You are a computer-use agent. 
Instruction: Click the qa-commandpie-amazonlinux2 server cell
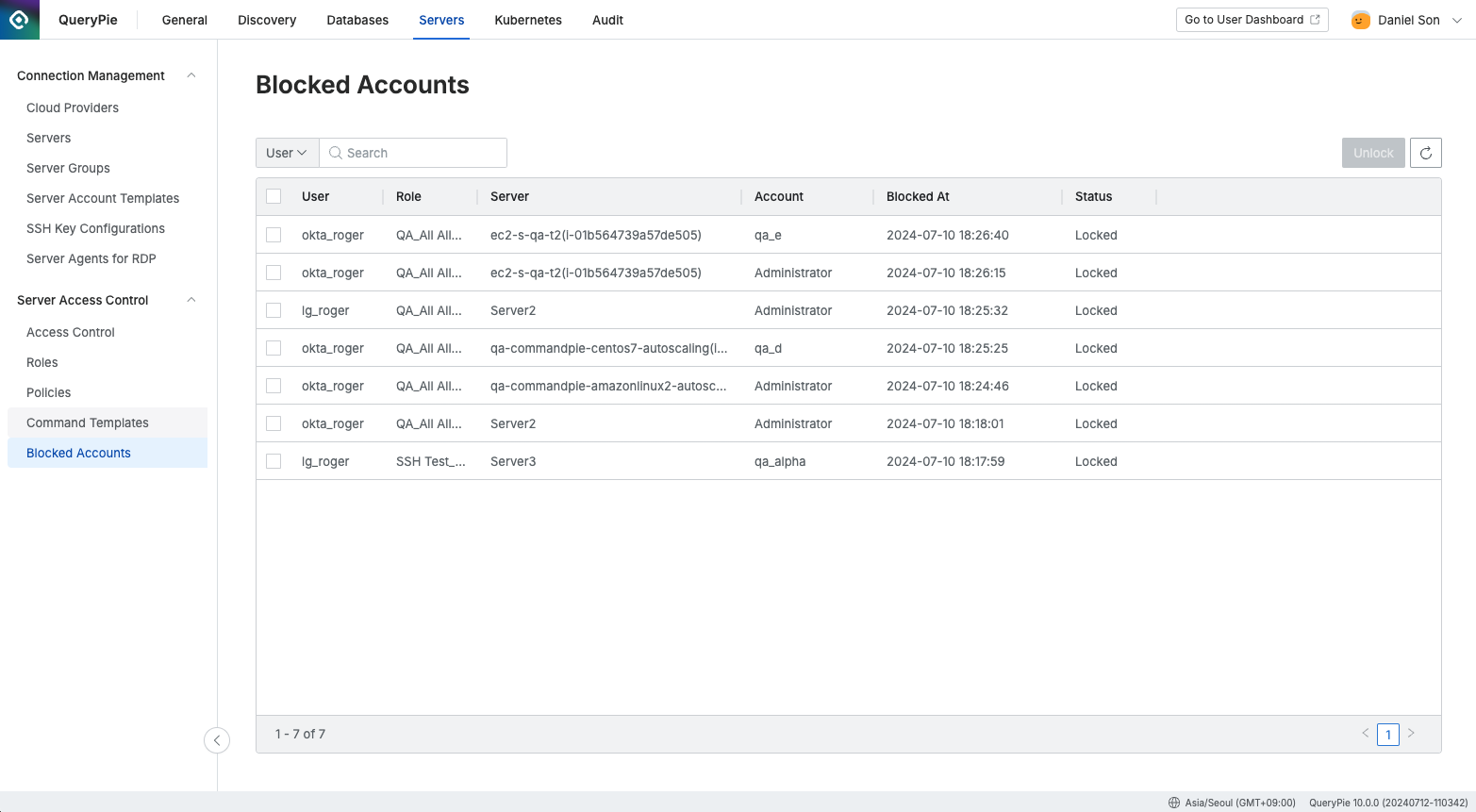click(609, 386)
